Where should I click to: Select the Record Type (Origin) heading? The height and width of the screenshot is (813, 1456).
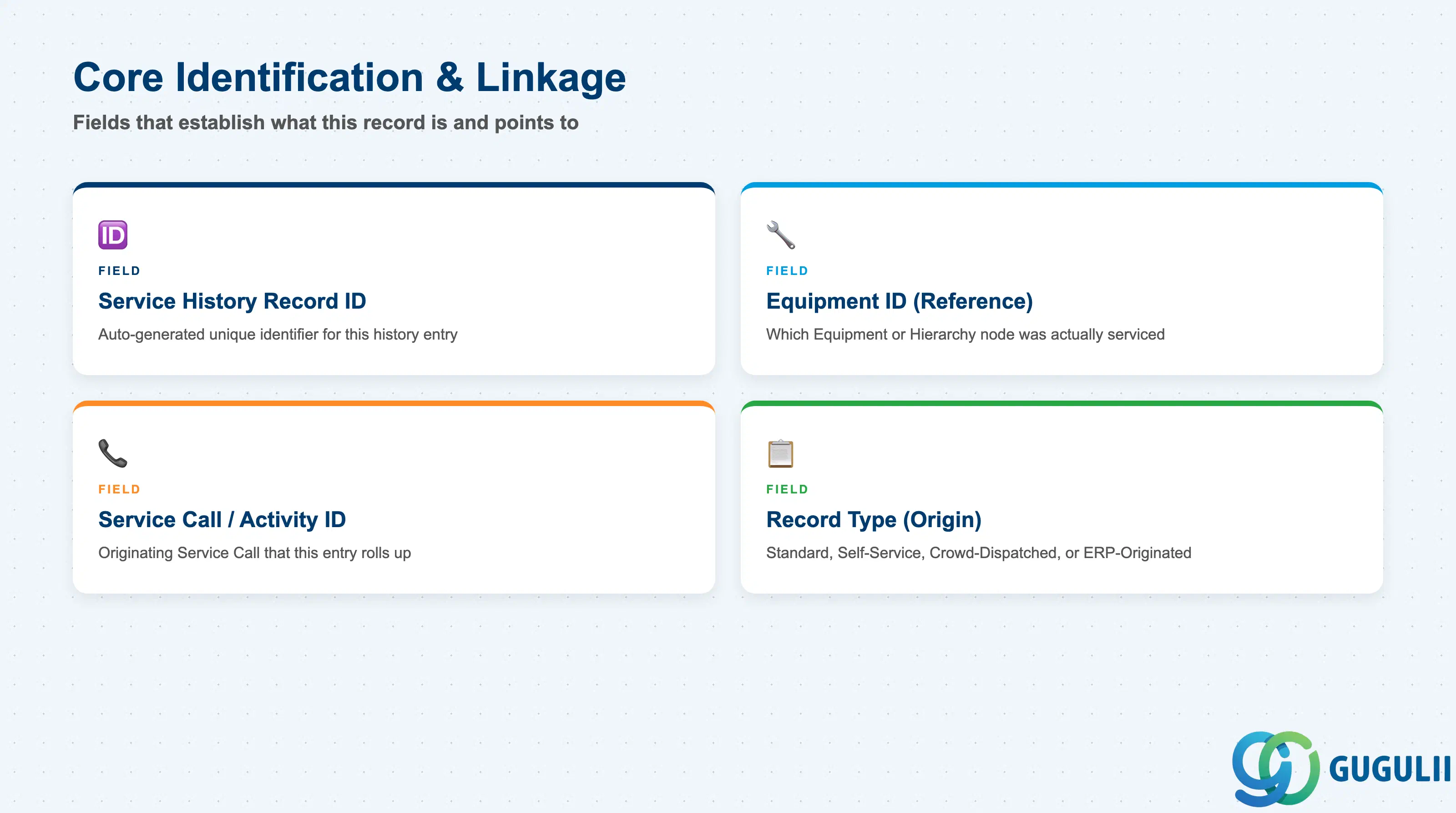click(874, 519)
